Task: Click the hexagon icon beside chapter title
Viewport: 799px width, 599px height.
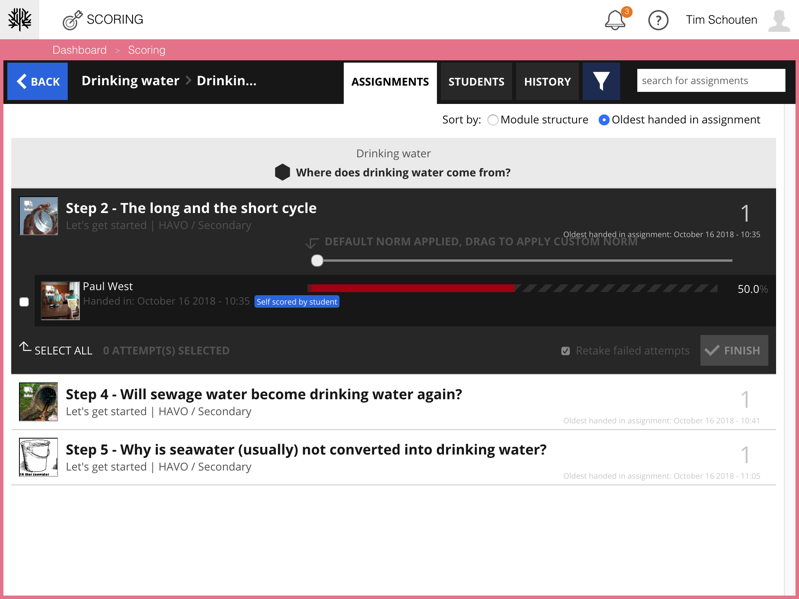Action: (x=283, y=172)
